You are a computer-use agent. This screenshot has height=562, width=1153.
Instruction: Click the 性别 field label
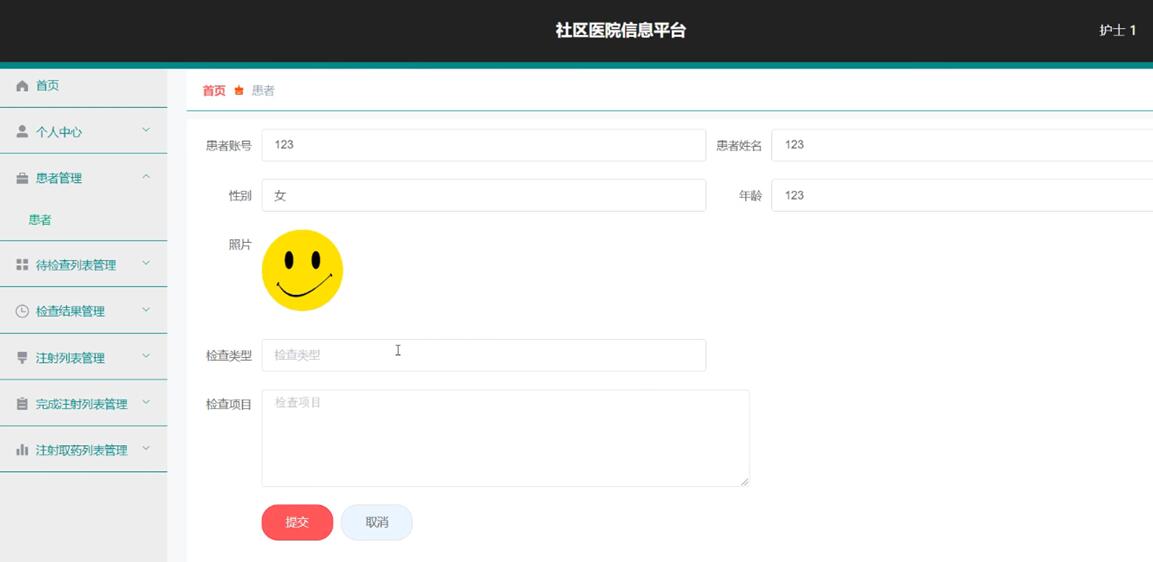click(x=240, y=196)
